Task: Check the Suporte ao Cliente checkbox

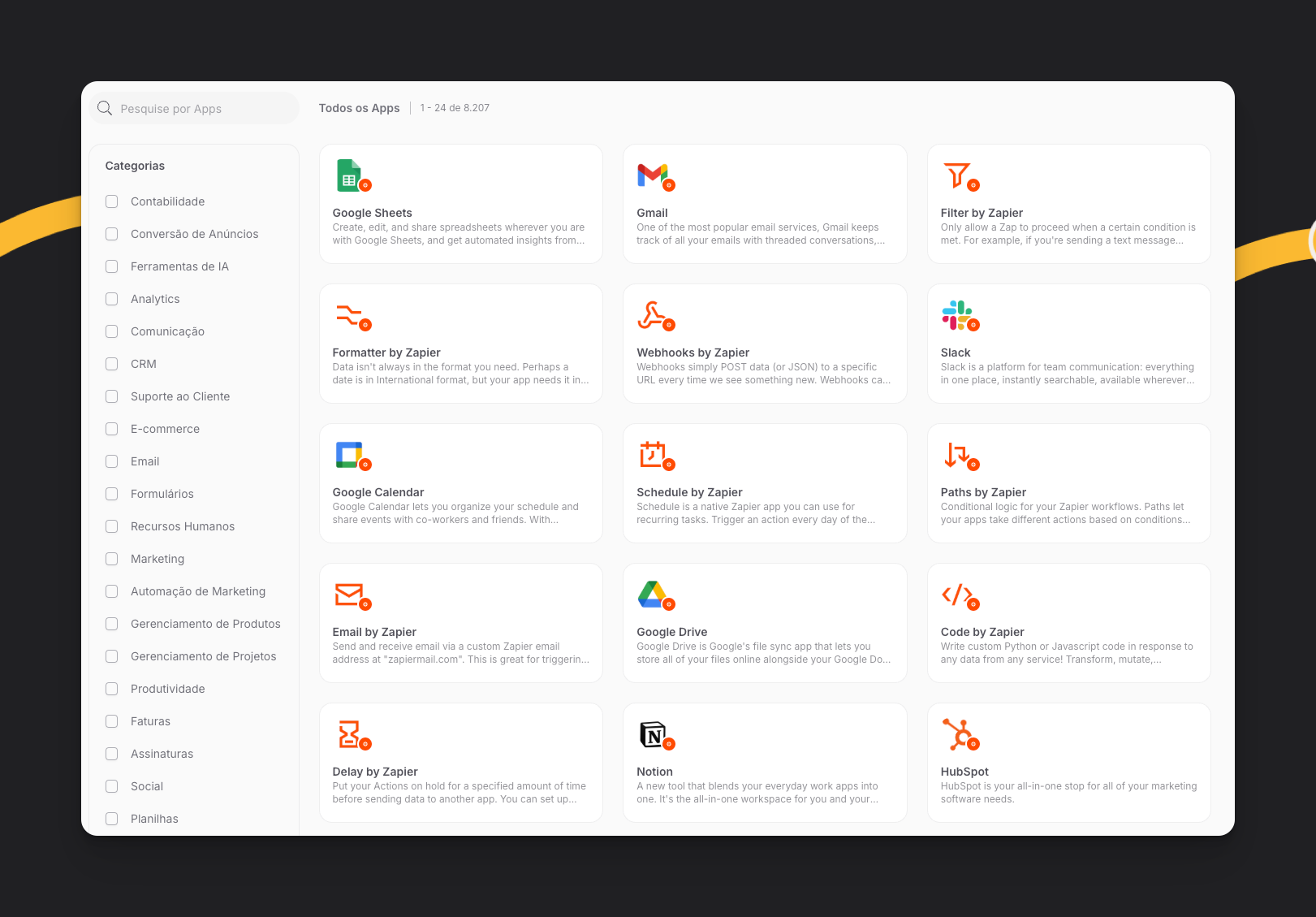Action: coord(112,396)
